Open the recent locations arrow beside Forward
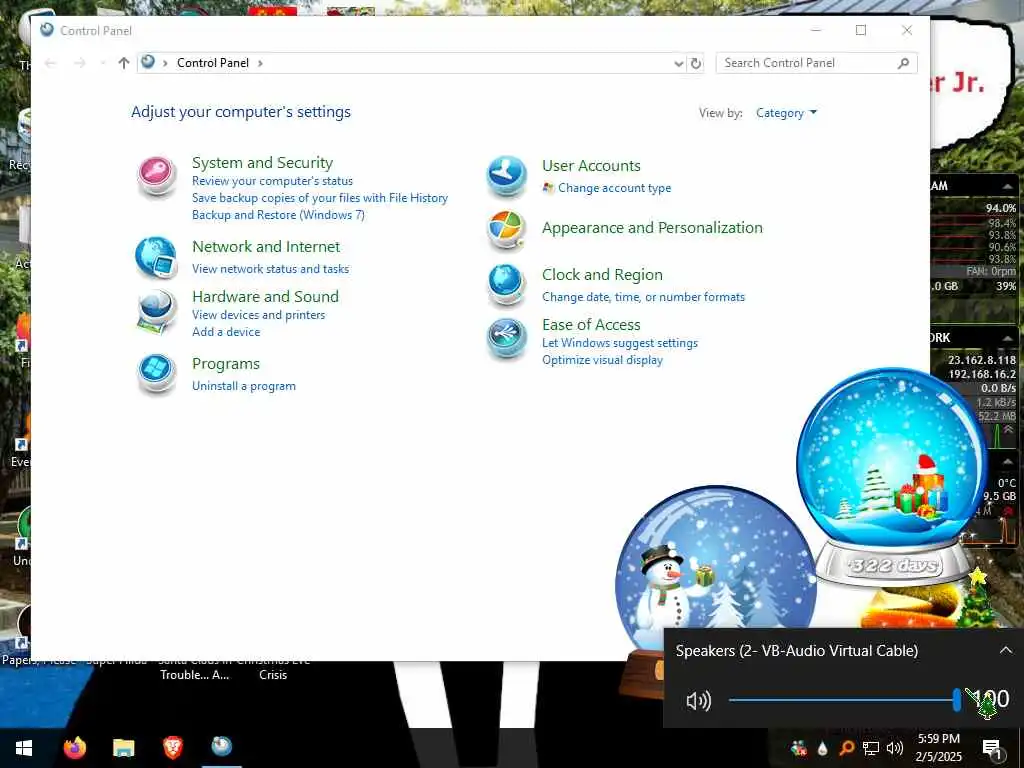 coord(103,63)
